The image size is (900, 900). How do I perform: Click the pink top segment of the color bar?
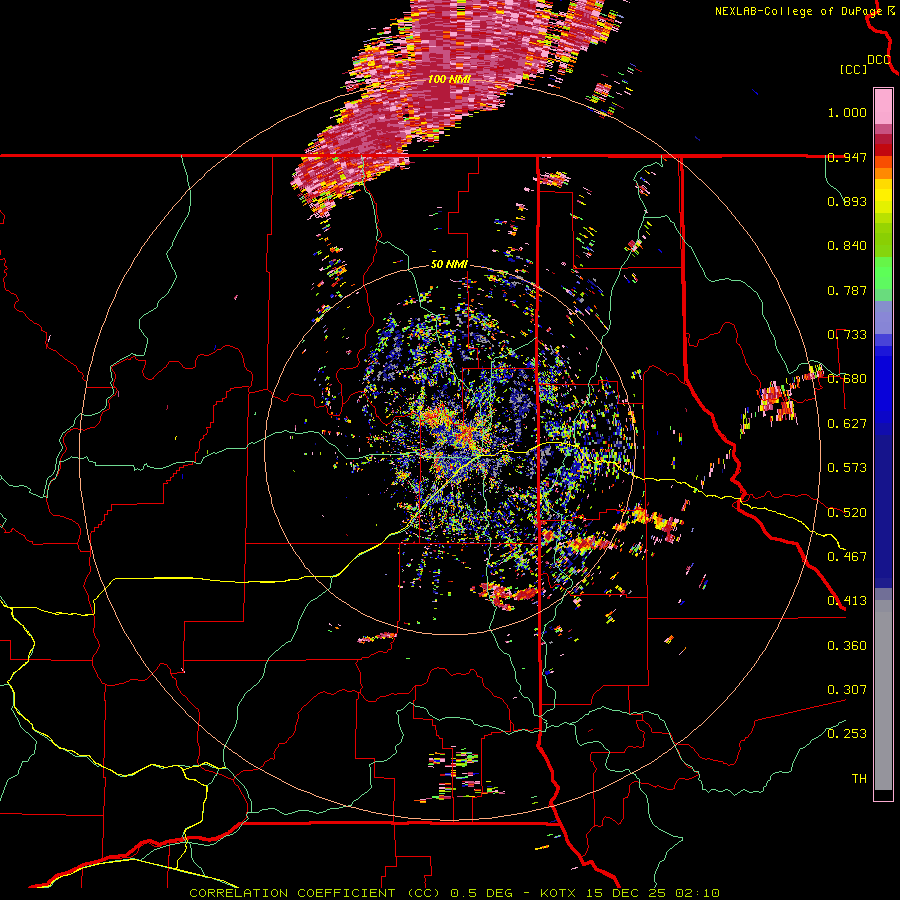coord(883,106)
